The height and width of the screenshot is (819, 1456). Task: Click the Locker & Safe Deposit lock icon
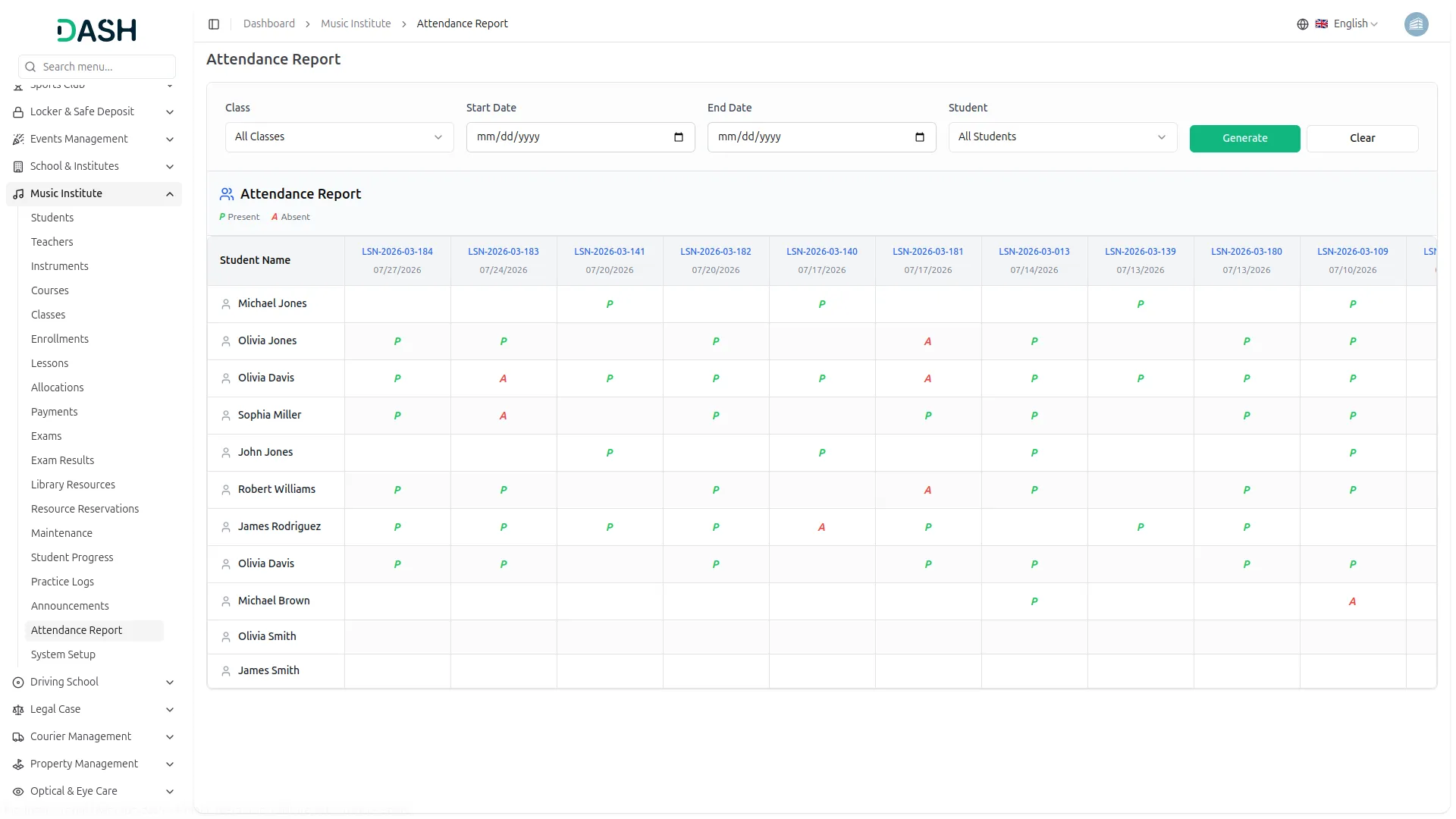(18, 112)
